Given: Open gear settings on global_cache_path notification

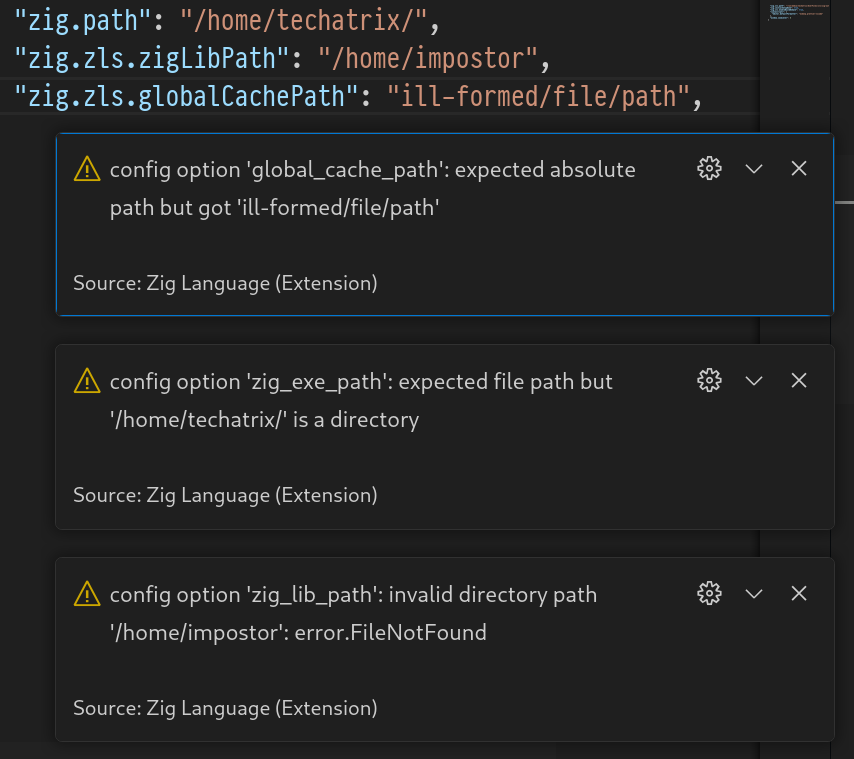Looking at the screenshot, I should (709, 169).
